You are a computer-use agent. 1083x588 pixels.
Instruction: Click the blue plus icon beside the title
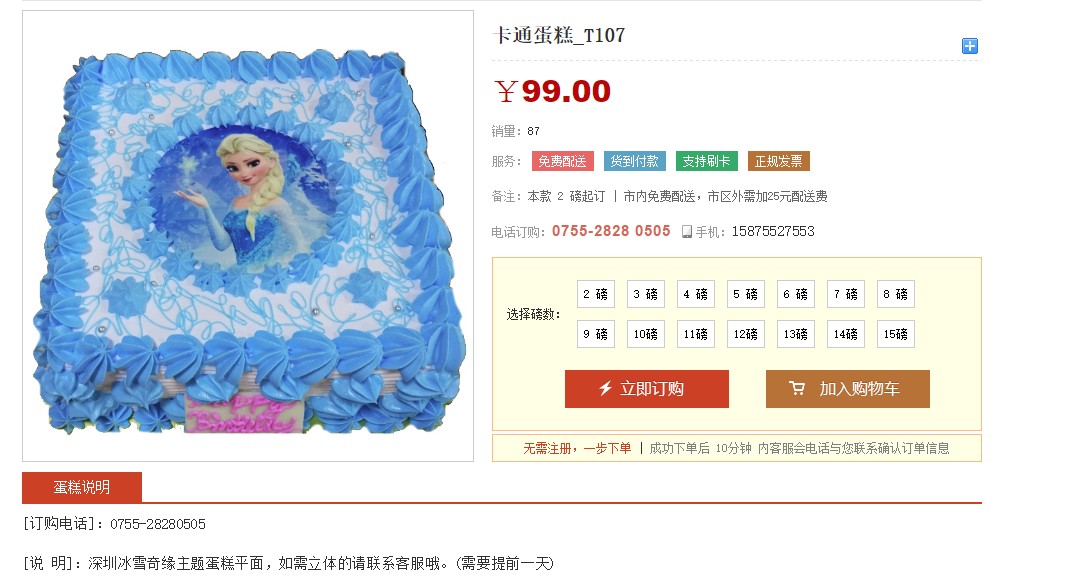click(970, 46)
